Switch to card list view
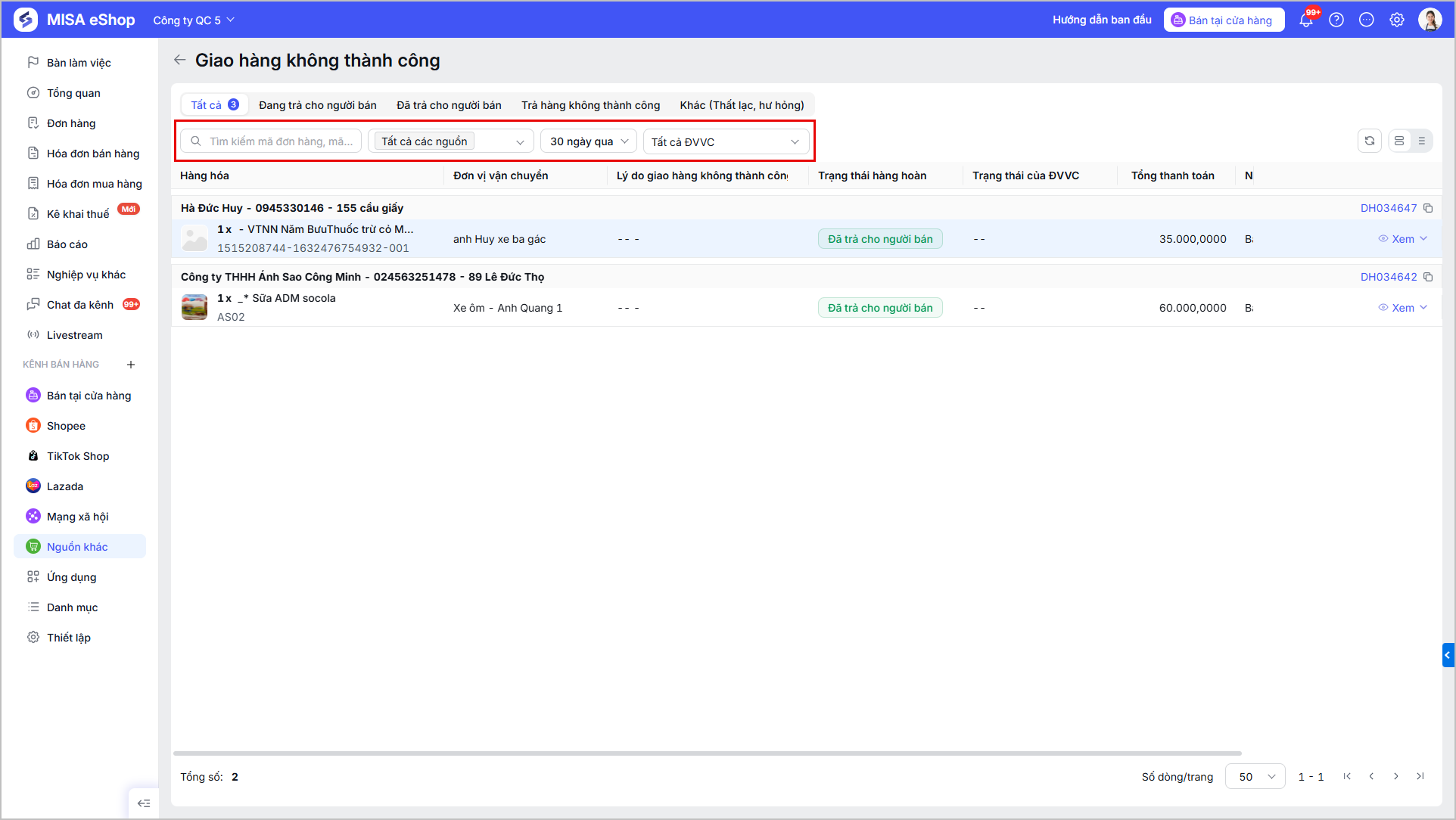The height and width of the screenshot is (820, 1456). [1399, 141]
